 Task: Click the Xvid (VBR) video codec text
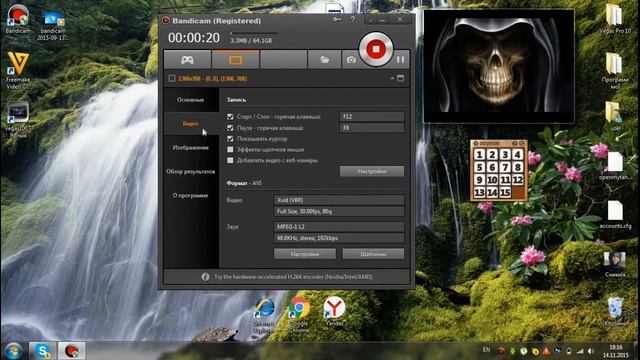click(290, 200)
